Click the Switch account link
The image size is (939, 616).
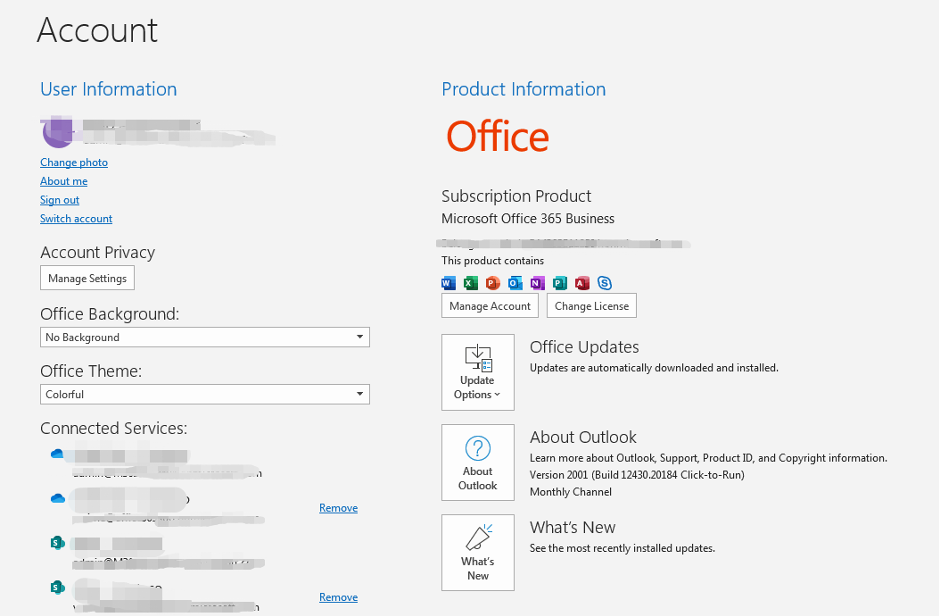[x=76, y=219]
